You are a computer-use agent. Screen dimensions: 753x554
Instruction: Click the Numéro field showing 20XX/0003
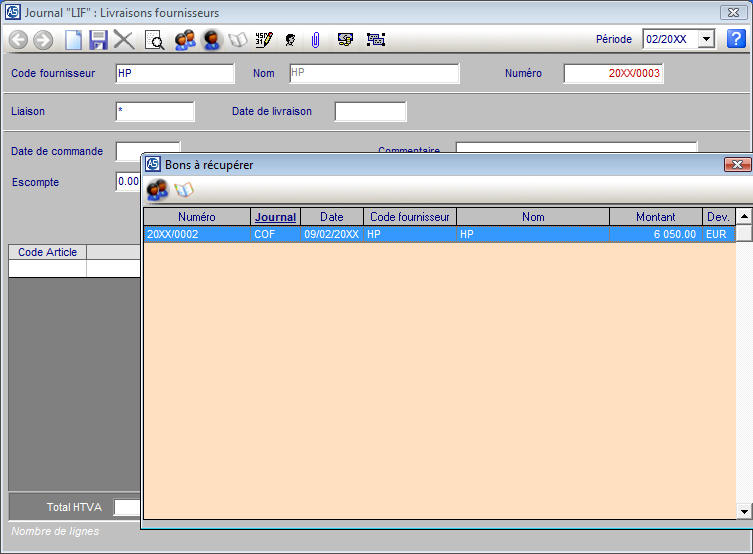coord(613,74)
